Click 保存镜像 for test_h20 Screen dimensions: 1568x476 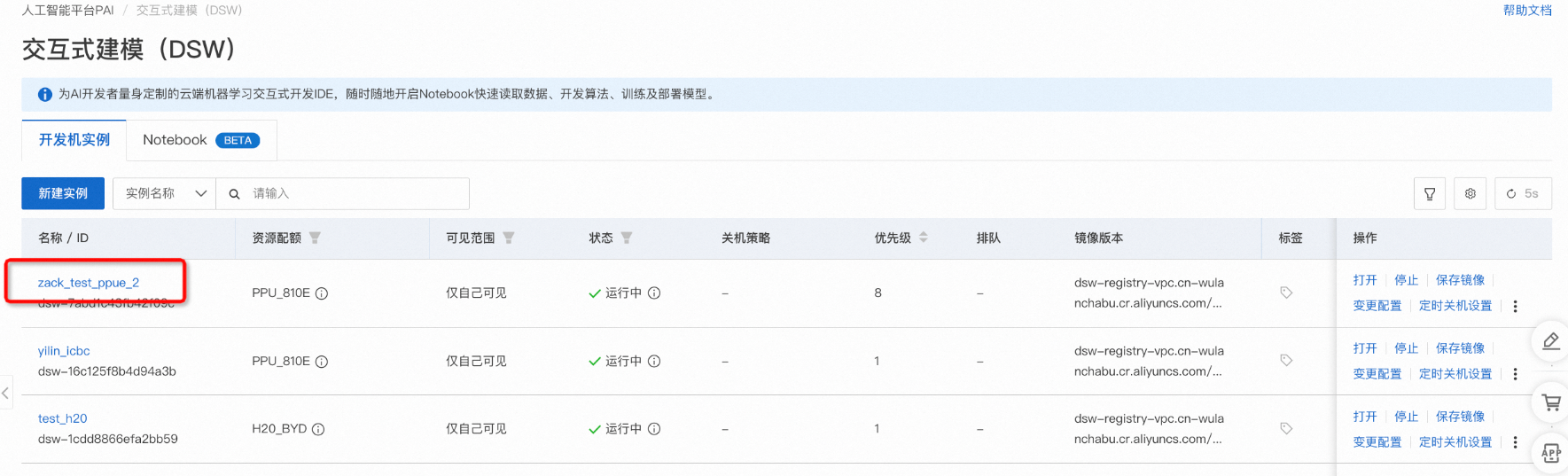[1460, 417]
